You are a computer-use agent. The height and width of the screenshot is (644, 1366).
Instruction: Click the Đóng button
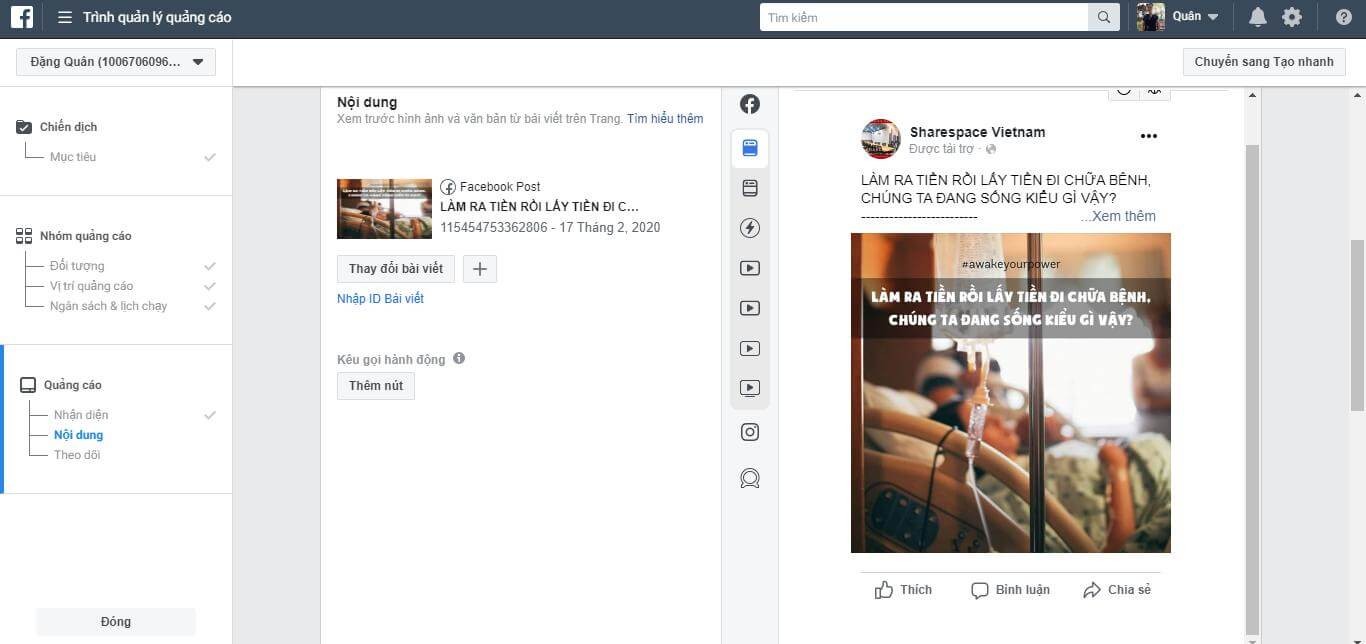coord(116,622)
